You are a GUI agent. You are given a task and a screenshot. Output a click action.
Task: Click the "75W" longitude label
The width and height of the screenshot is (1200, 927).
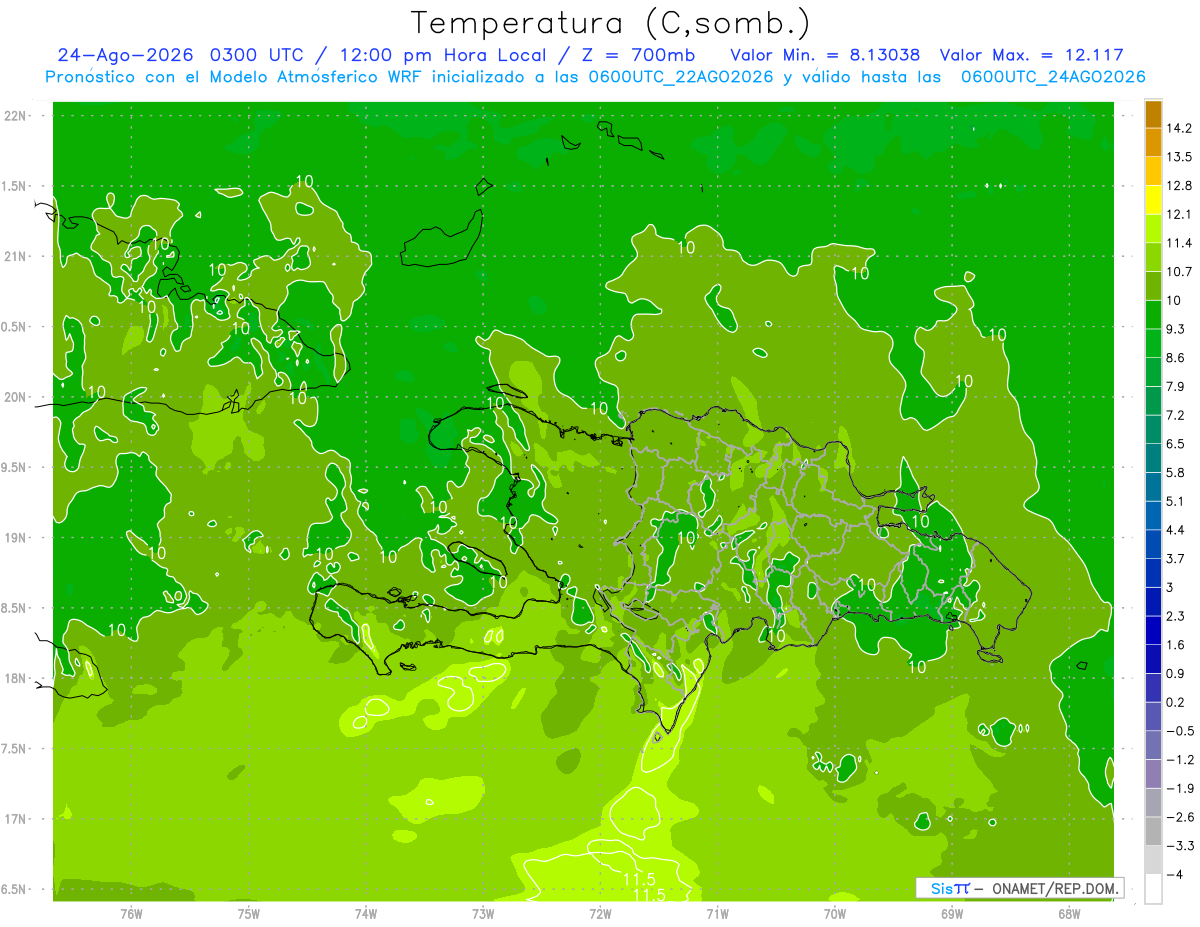pyautogui.click(x=249, y=914)
